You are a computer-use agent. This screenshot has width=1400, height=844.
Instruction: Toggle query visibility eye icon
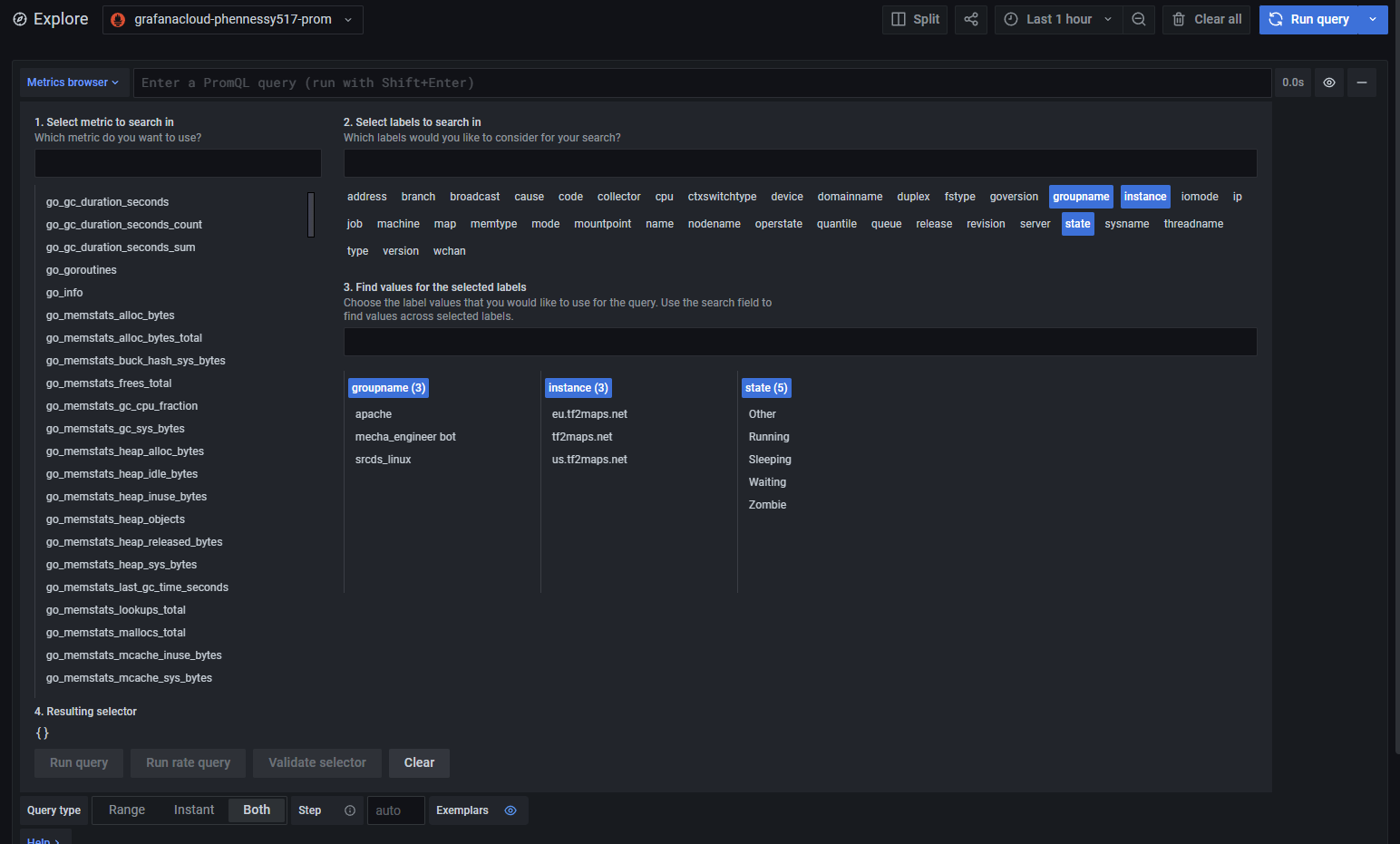(x=1328, y=82)
